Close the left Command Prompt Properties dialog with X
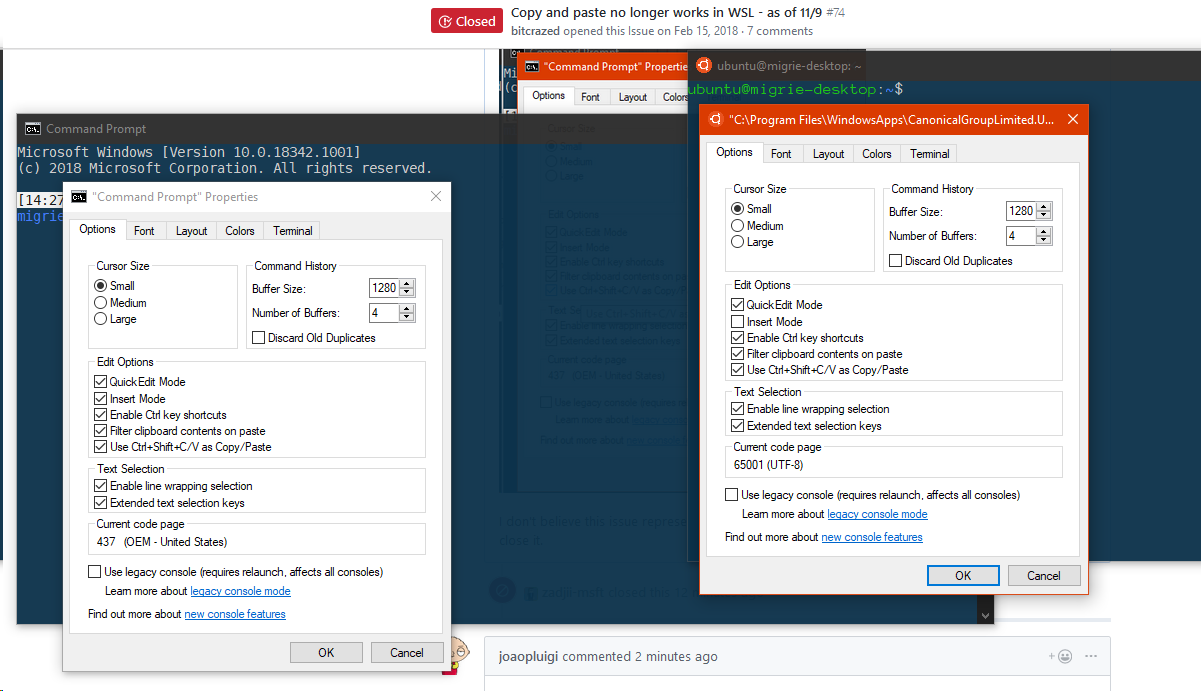 click(x=435, y=197)
